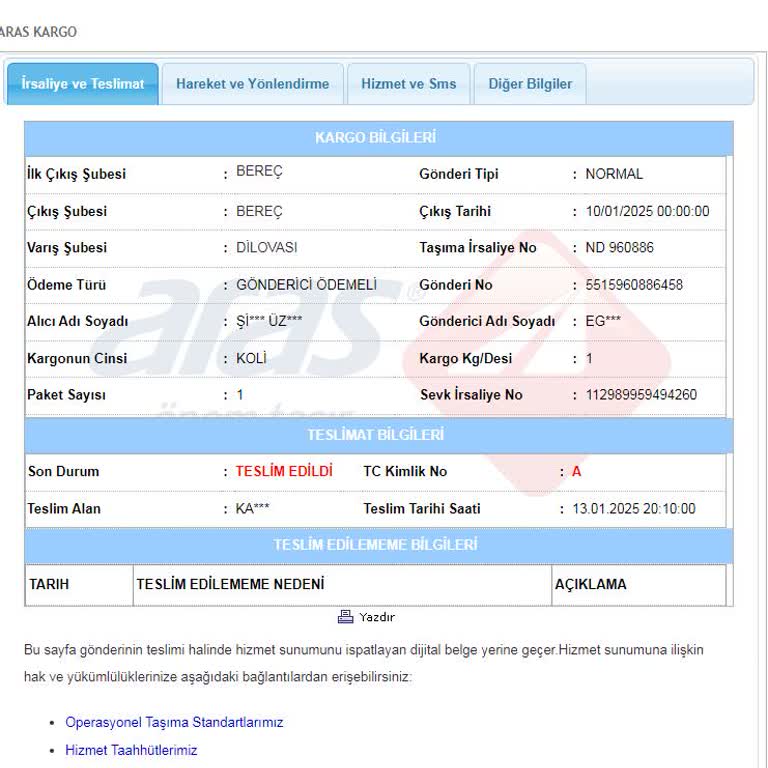
Task: Click the Paket Sayısı label
Action: (67, 395)
